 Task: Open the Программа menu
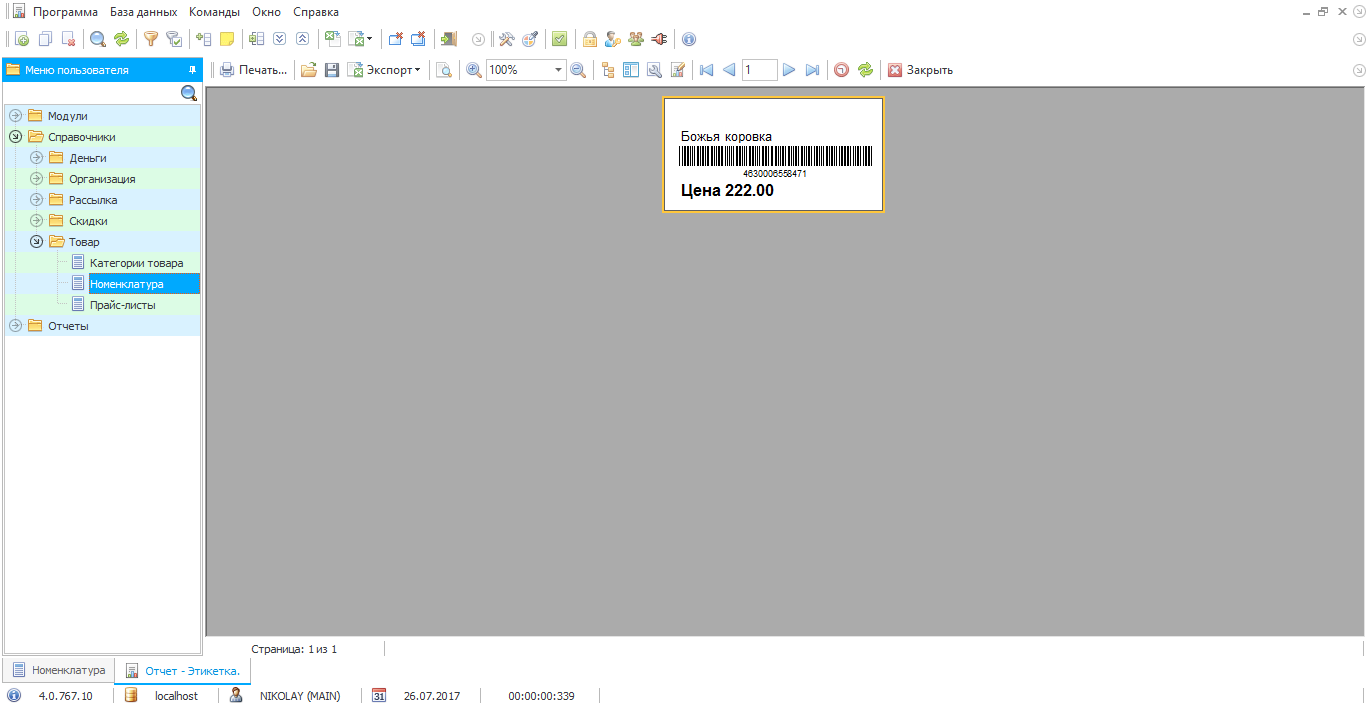click(x=65, y=12)
